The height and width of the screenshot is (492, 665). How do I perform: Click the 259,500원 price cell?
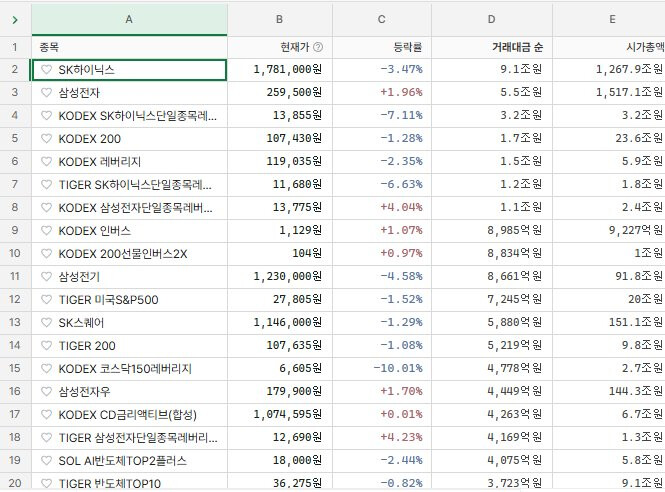(x=280, y=92)
